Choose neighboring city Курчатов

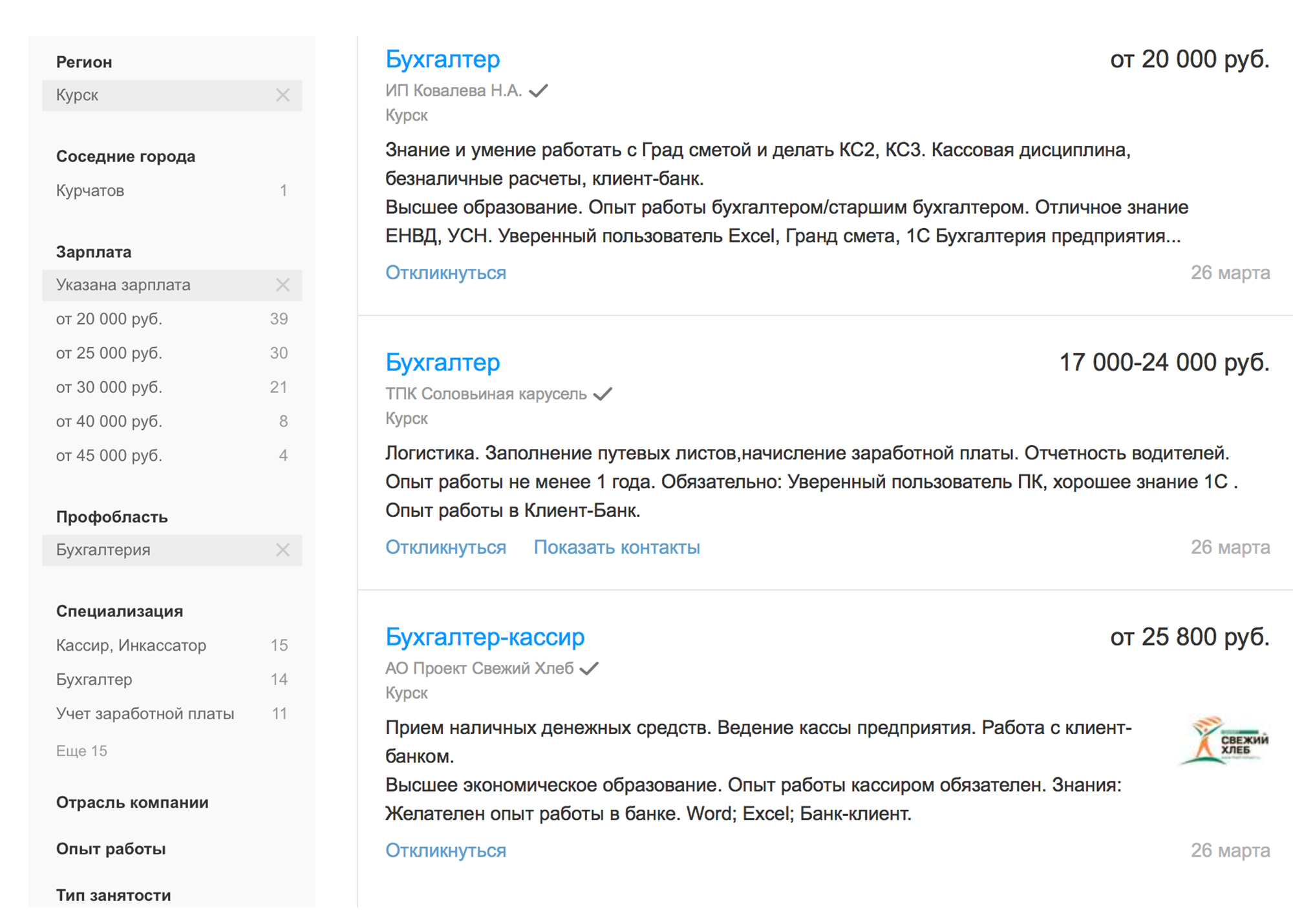(172, 191)
